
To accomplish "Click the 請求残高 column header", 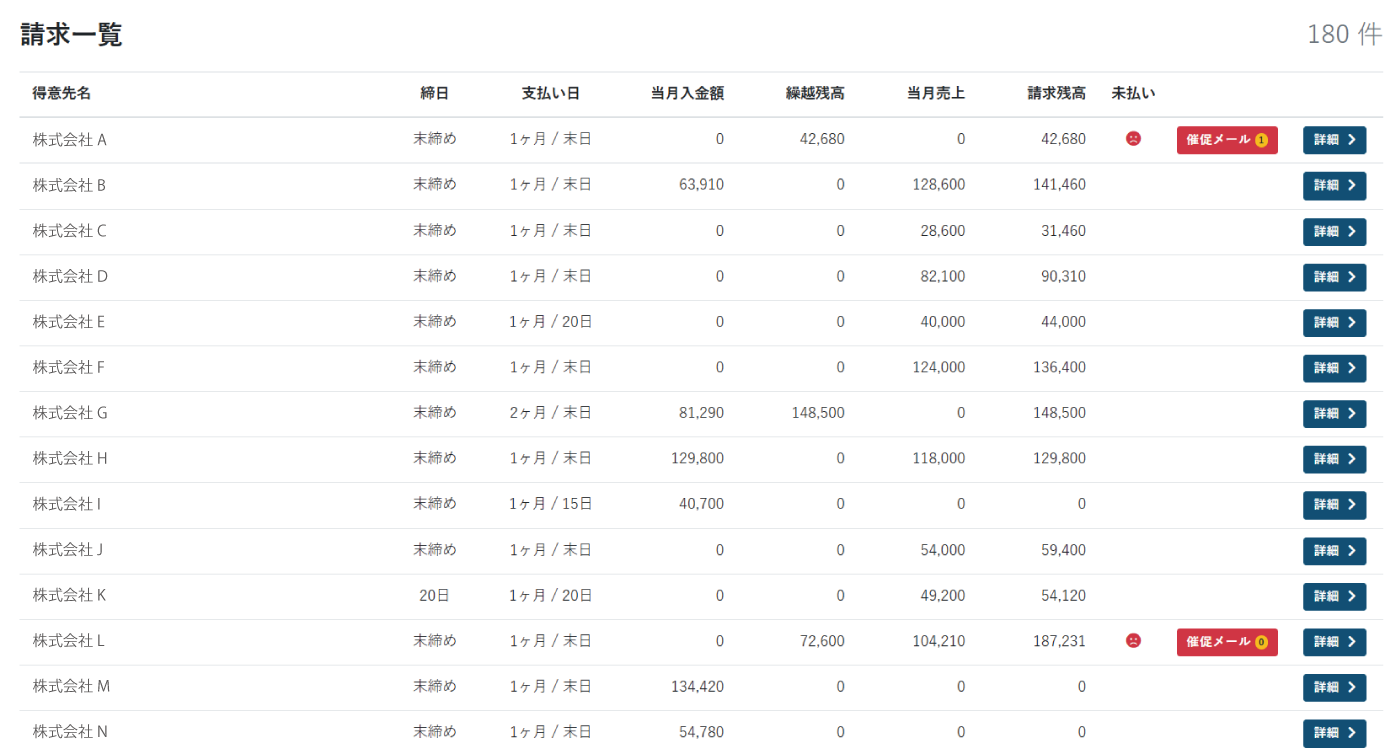I will (x=1057, y=94).
